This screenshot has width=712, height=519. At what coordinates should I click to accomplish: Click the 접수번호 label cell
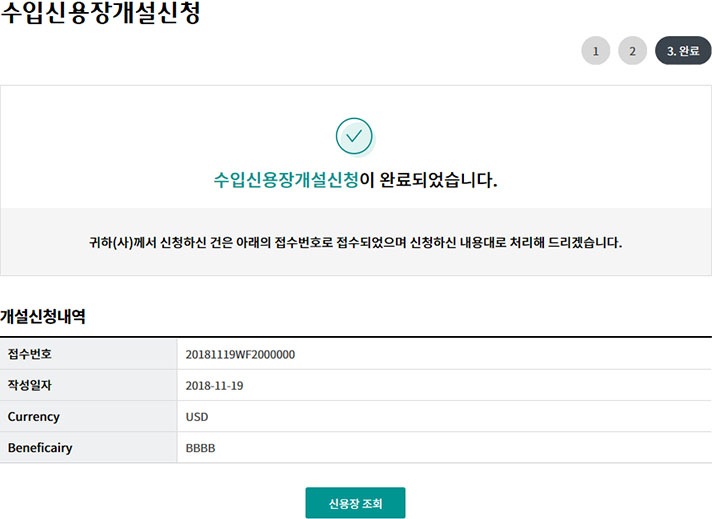29,354
